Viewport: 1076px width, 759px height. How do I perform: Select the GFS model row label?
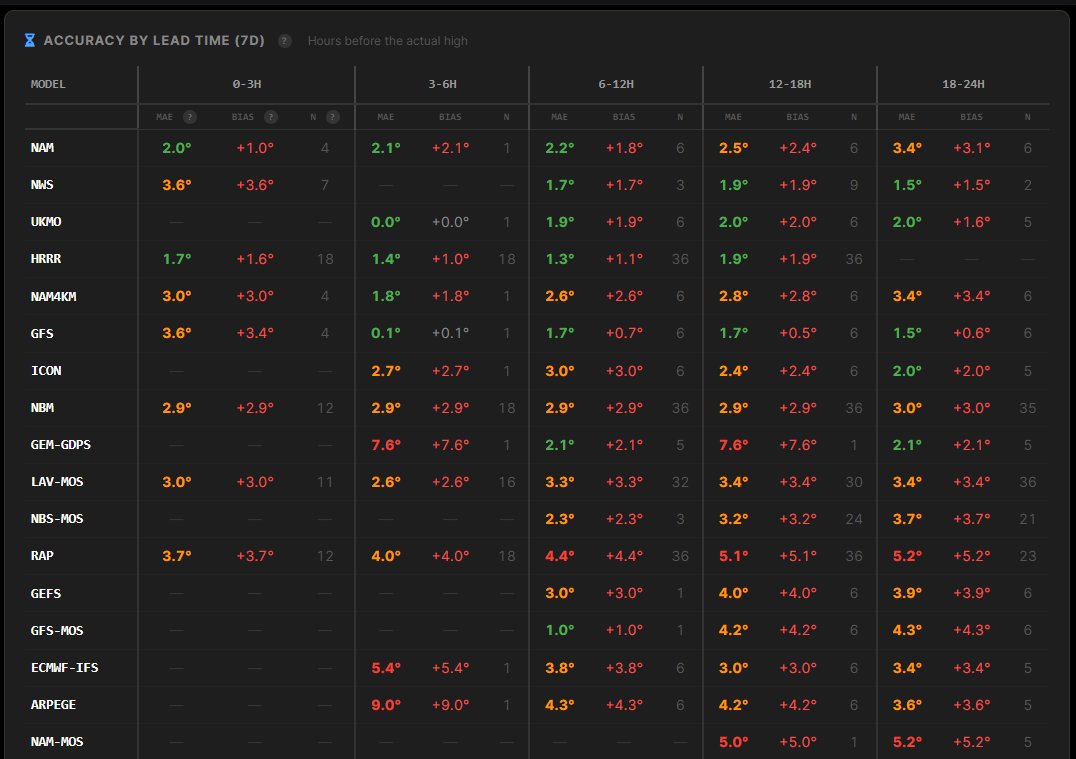click(42, 334)
